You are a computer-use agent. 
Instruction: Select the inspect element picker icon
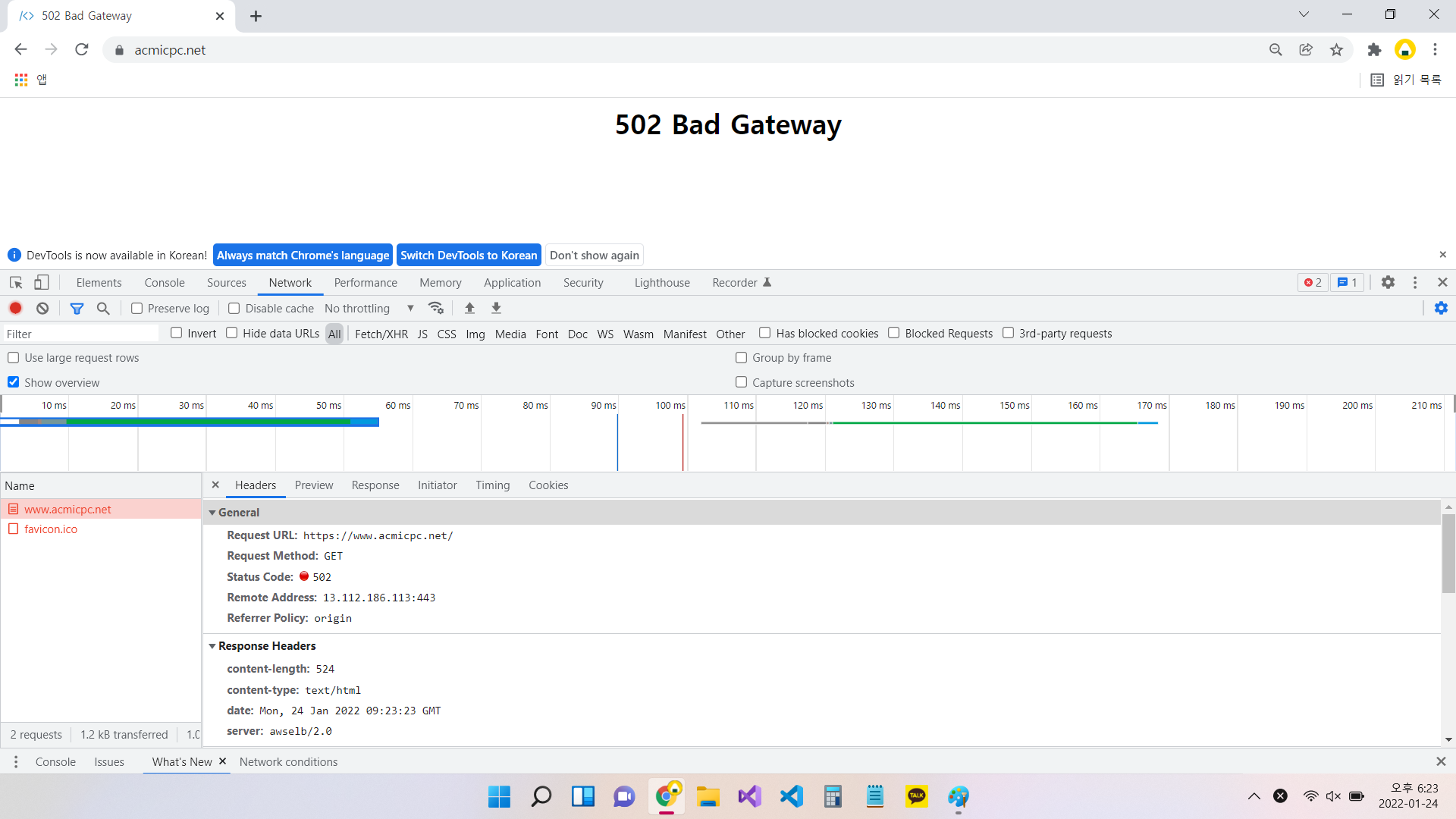(16, 282)
